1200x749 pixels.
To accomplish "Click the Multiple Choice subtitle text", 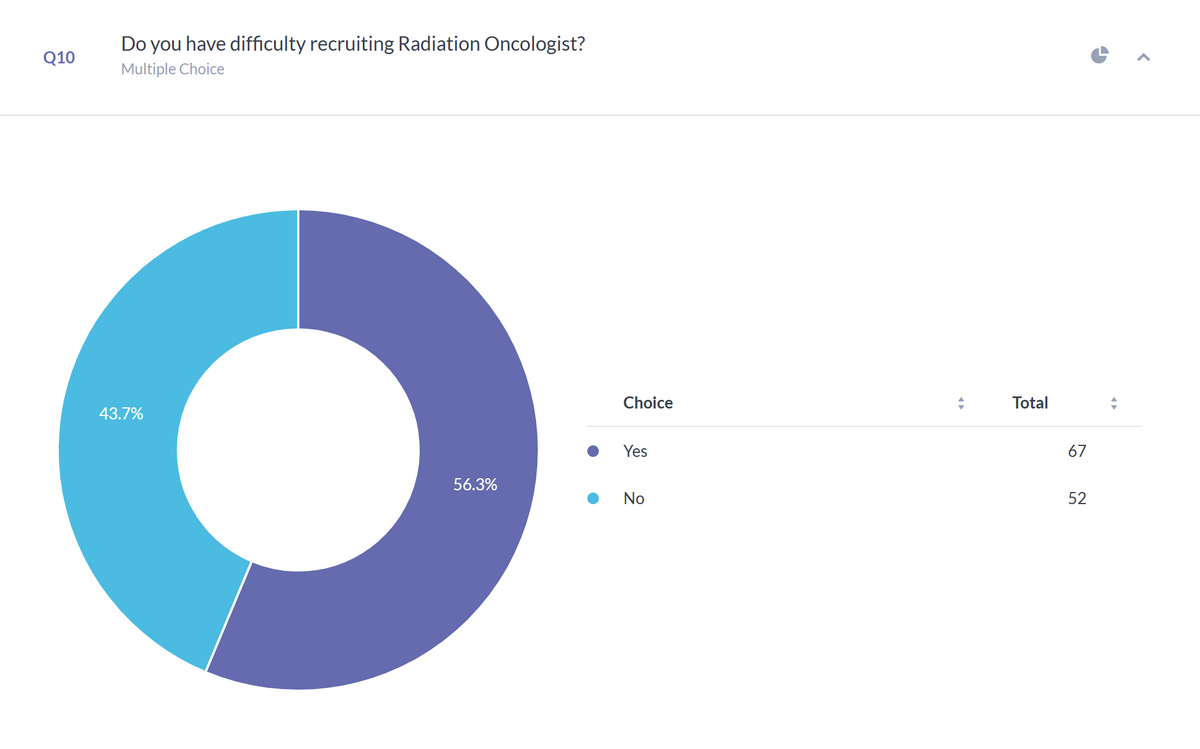I will click(173, 69).
